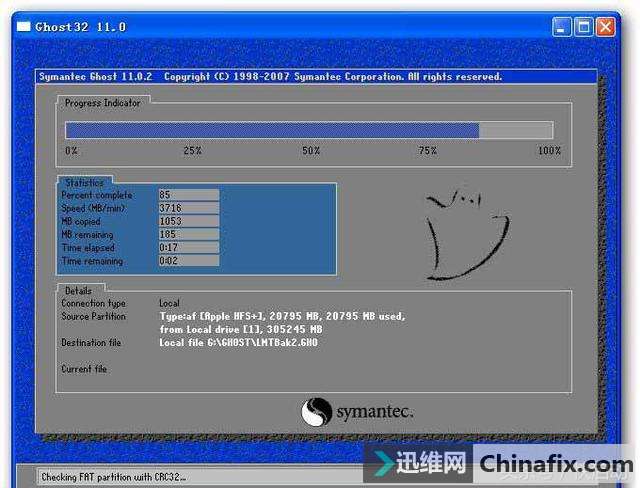Click the 'Percent complete' label
The image size is (640, 488).
pos(97,195)
